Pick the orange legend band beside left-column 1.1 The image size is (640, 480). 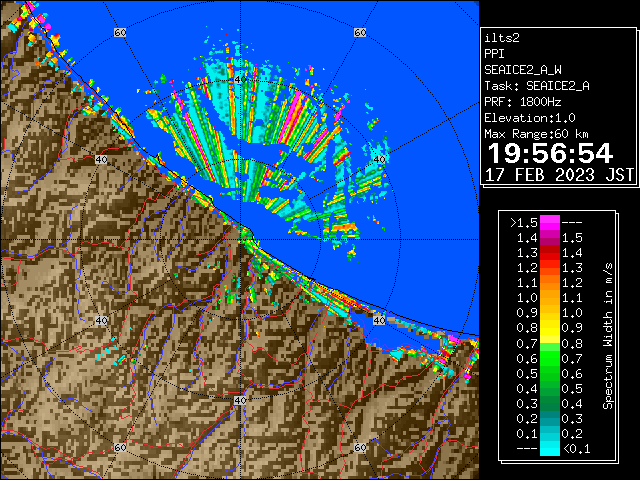click(x=550, y=283)
